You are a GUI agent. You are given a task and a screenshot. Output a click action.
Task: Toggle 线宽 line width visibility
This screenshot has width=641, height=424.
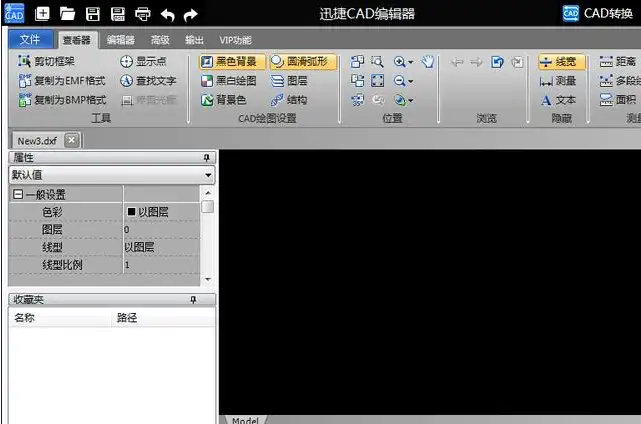click(x=561, y=62)
